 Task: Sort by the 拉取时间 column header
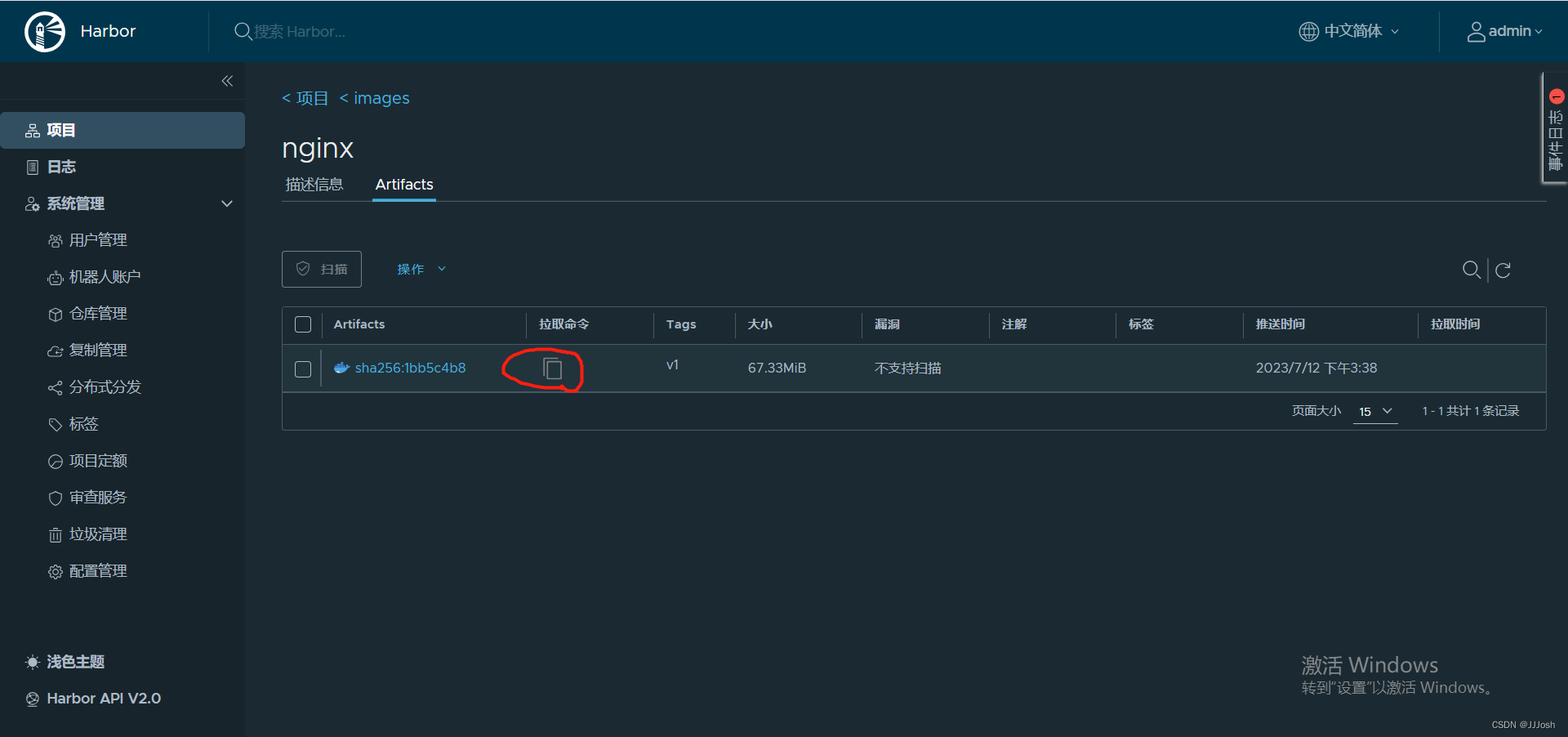(x=1455, y=324)
